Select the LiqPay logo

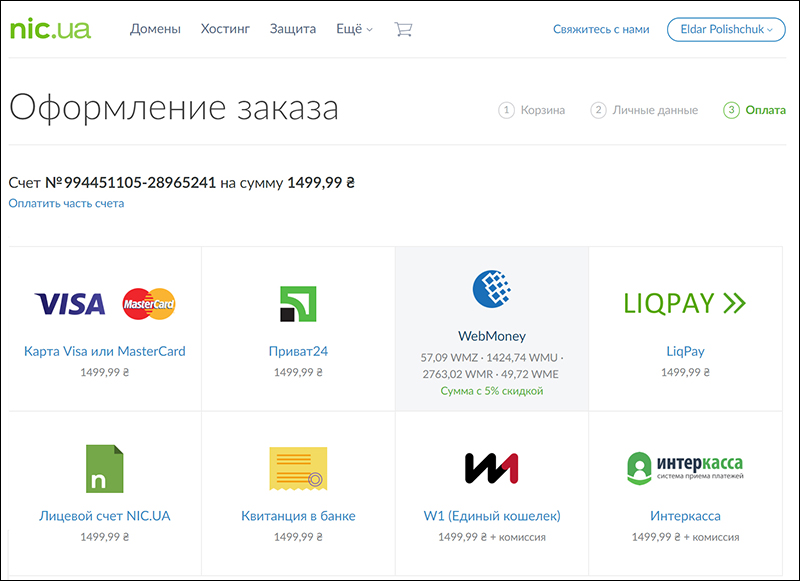click(x=685, y=303)
